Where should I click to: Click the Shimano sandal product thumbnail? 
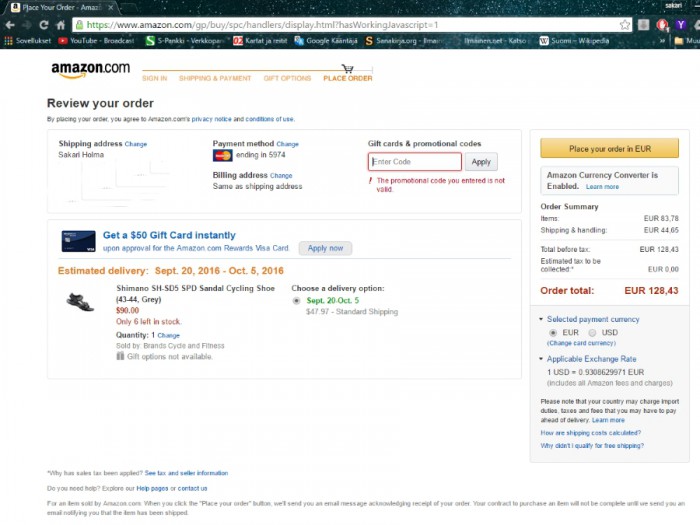coord(80,302)
